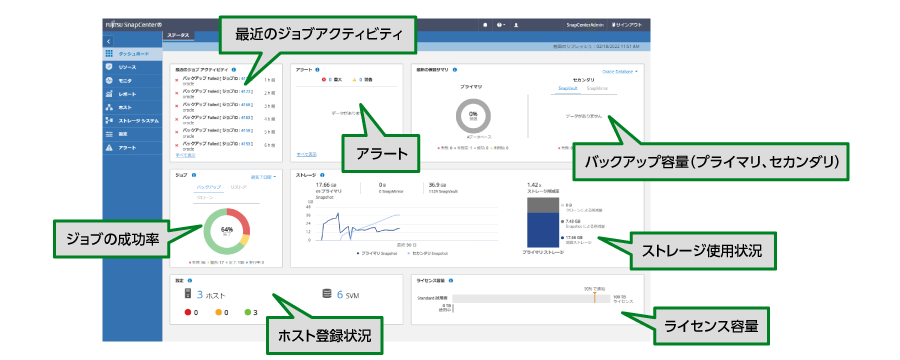
Task: Click the サインアウト link
Action: click(x=629, y=25)
